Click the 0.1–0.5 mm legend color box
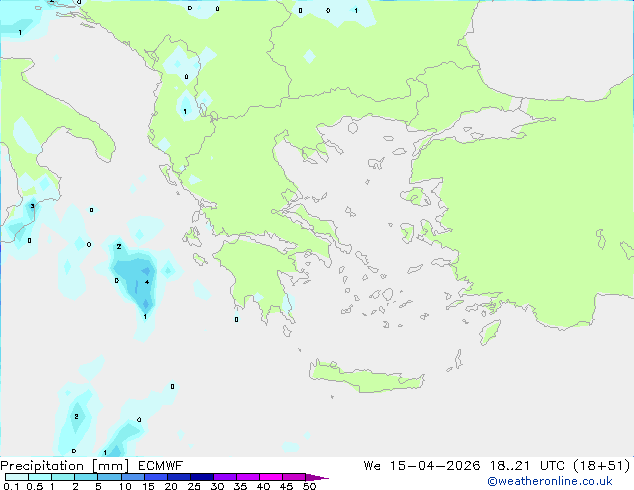The image size is (634, 490). pyautogui.click(x=17, y=477)
